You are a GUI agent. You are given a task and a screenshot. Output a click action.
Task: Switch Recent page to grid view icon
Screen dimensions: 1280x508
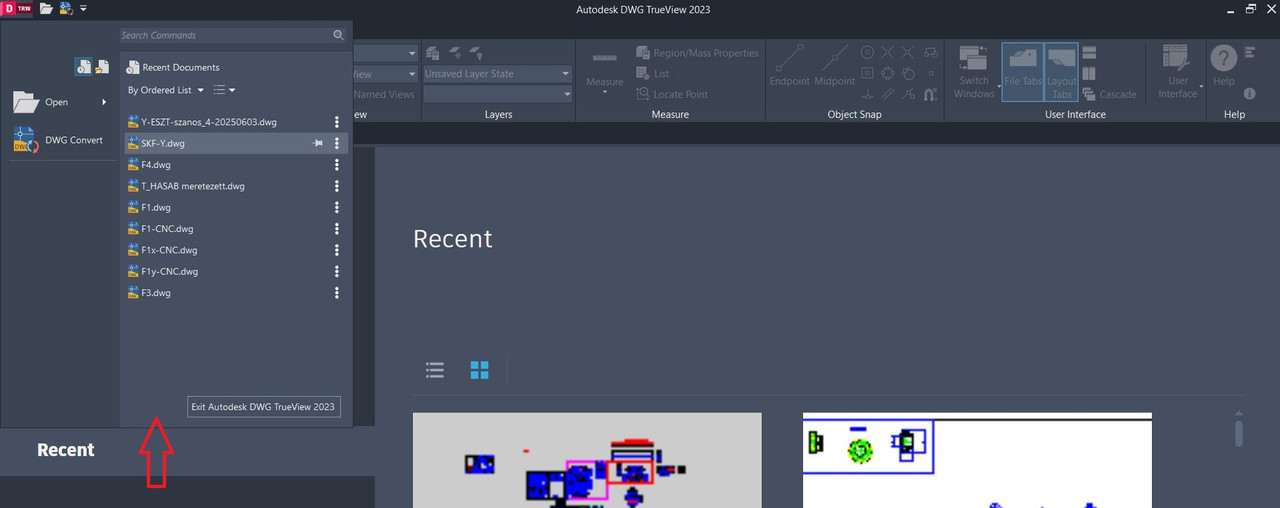pyautogui.click(x=479, y=370)
